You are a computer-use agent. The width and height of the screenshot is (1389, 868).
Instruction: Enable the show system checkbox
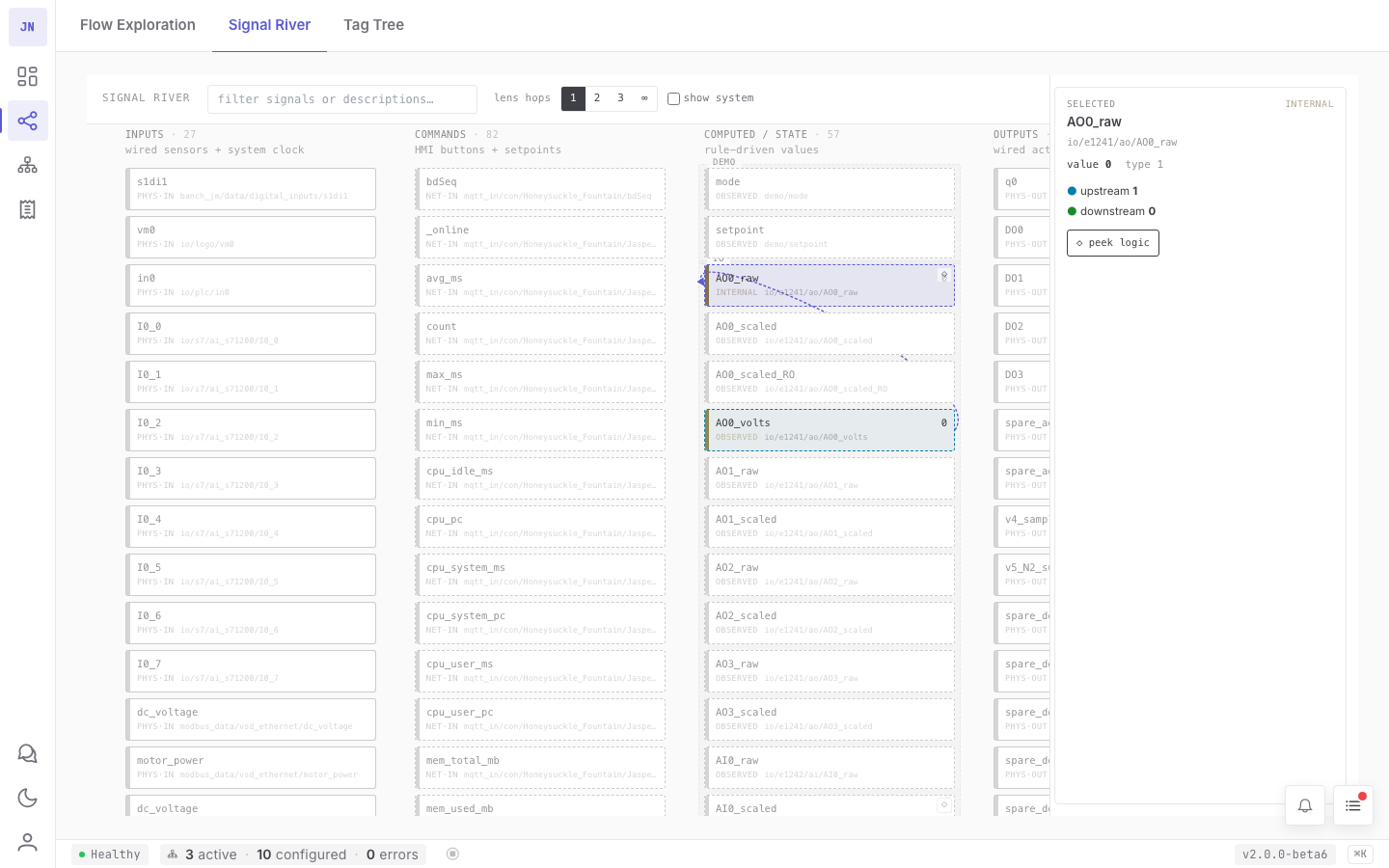click(673, 98)
